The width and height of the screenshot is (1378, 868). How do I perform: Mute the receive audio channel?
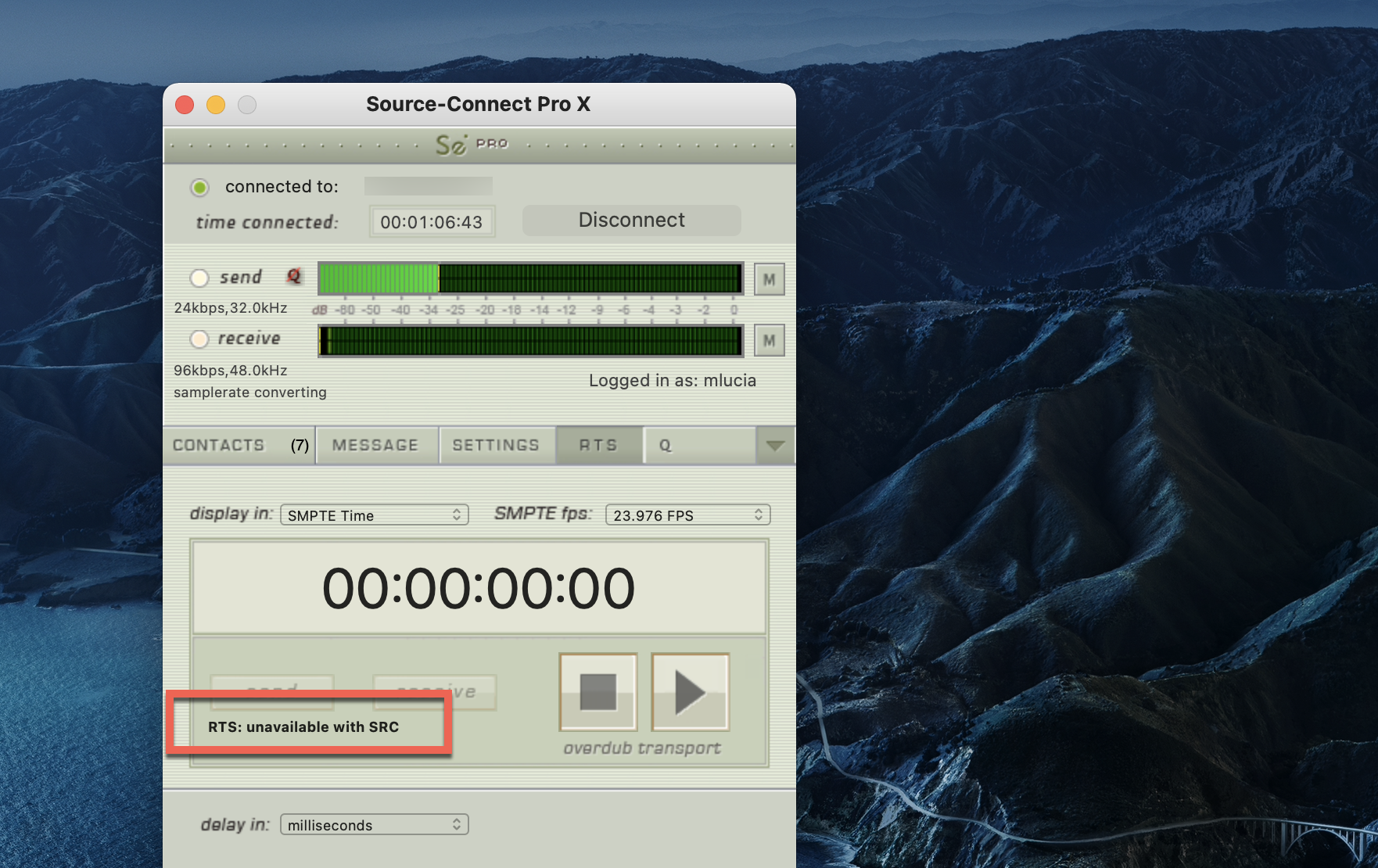click(x=769, y=340)
